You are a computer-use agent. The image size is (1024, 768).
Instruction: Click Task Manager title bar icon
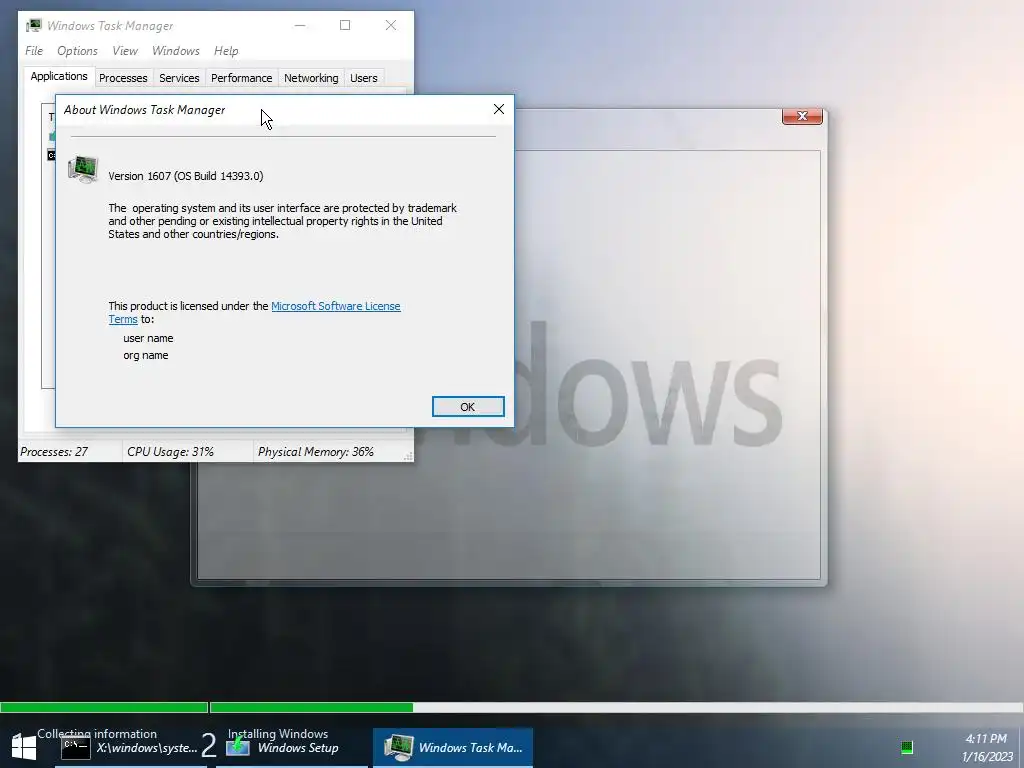point(34,25)
